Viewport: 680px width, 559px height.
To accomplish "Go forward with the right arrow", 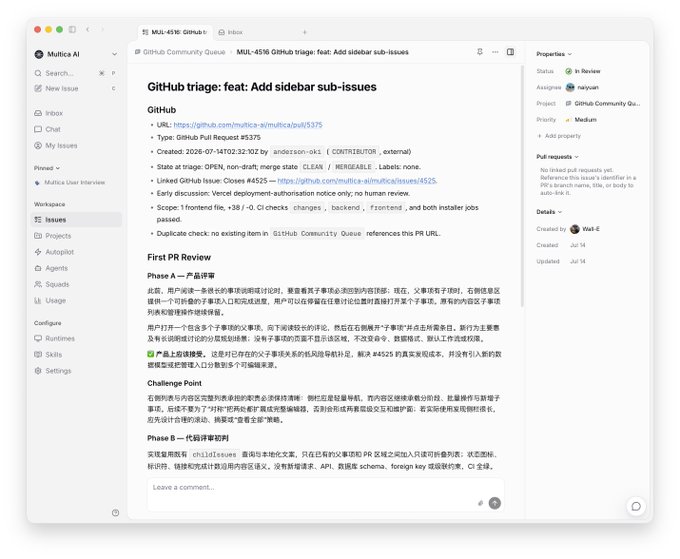I will [x=103, y=29].
